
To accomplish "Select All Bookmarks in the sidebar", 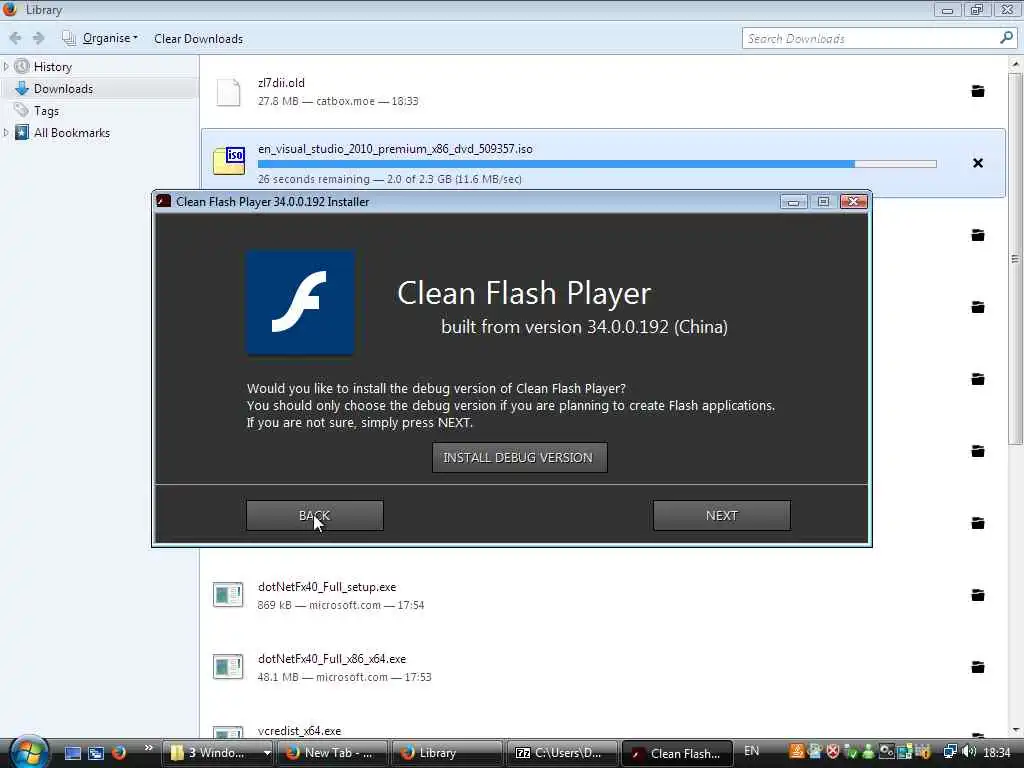I will [72, 133].
